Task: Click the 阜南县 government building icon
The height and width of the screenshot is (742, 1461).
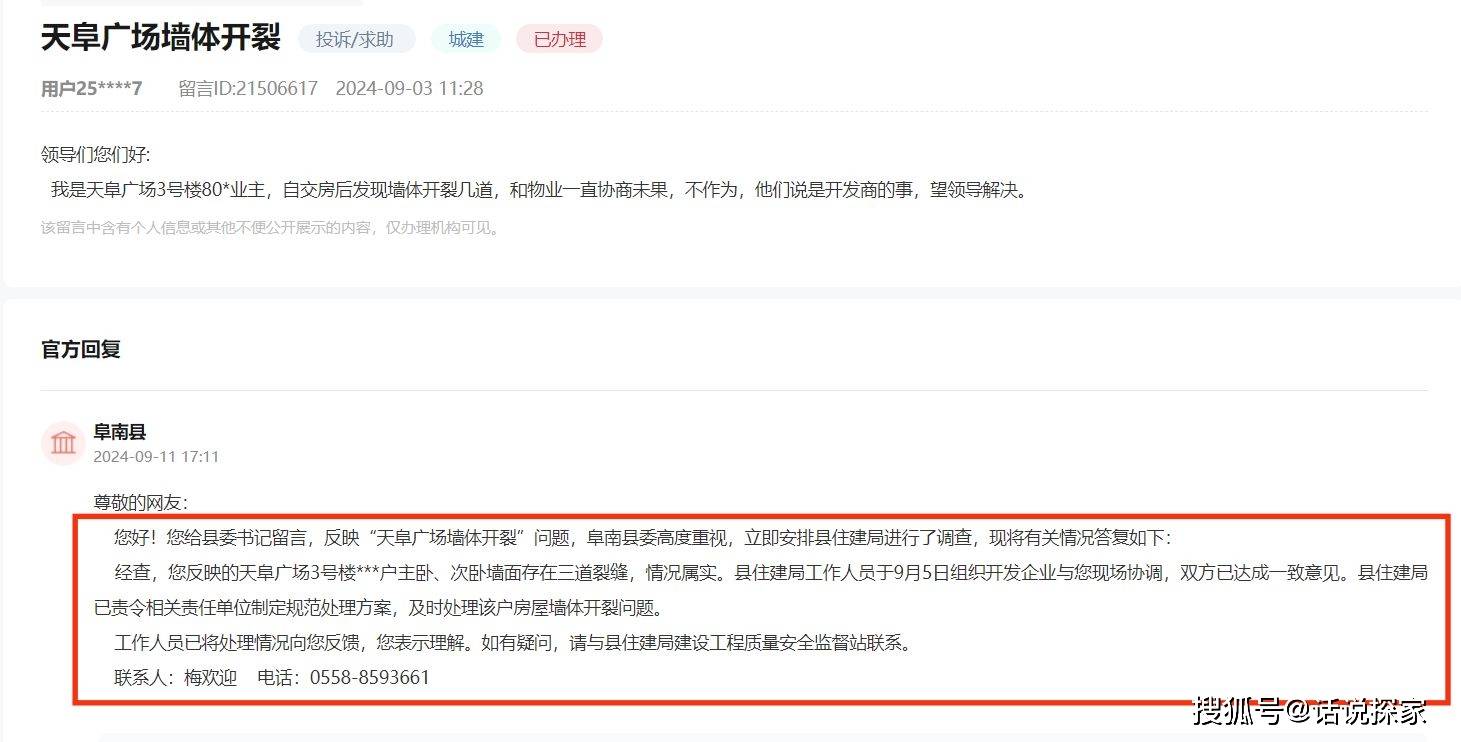Action: [63, 443]
